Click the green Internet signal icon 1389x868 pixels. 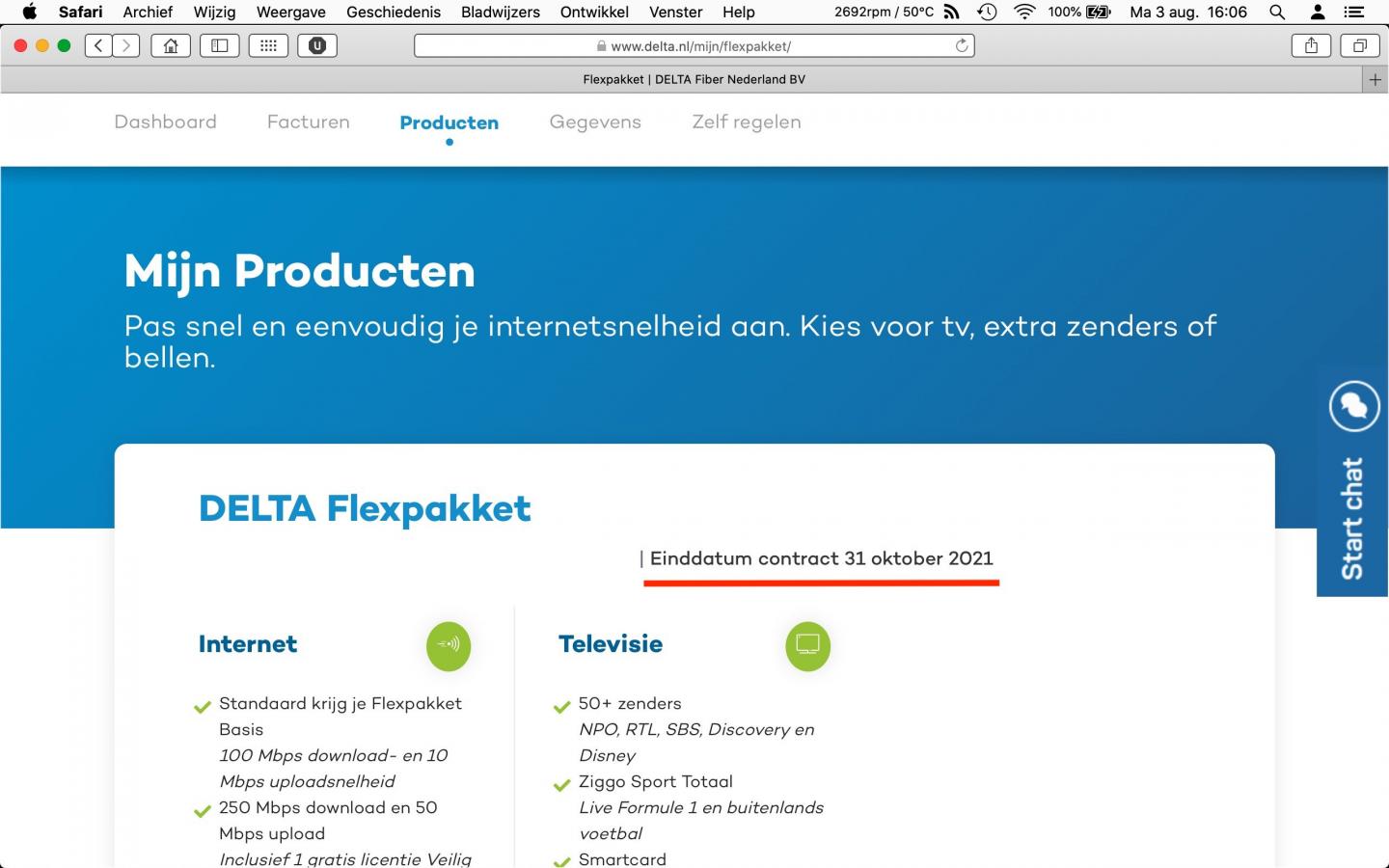449,645
